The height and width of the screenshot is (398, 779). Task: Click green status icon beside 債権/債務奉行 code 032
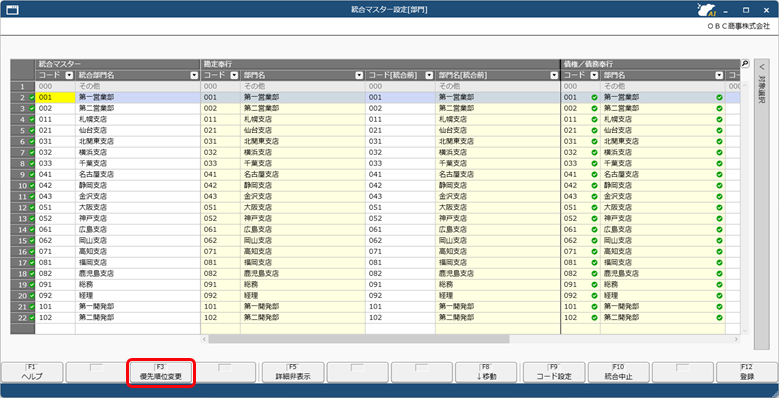594,152
